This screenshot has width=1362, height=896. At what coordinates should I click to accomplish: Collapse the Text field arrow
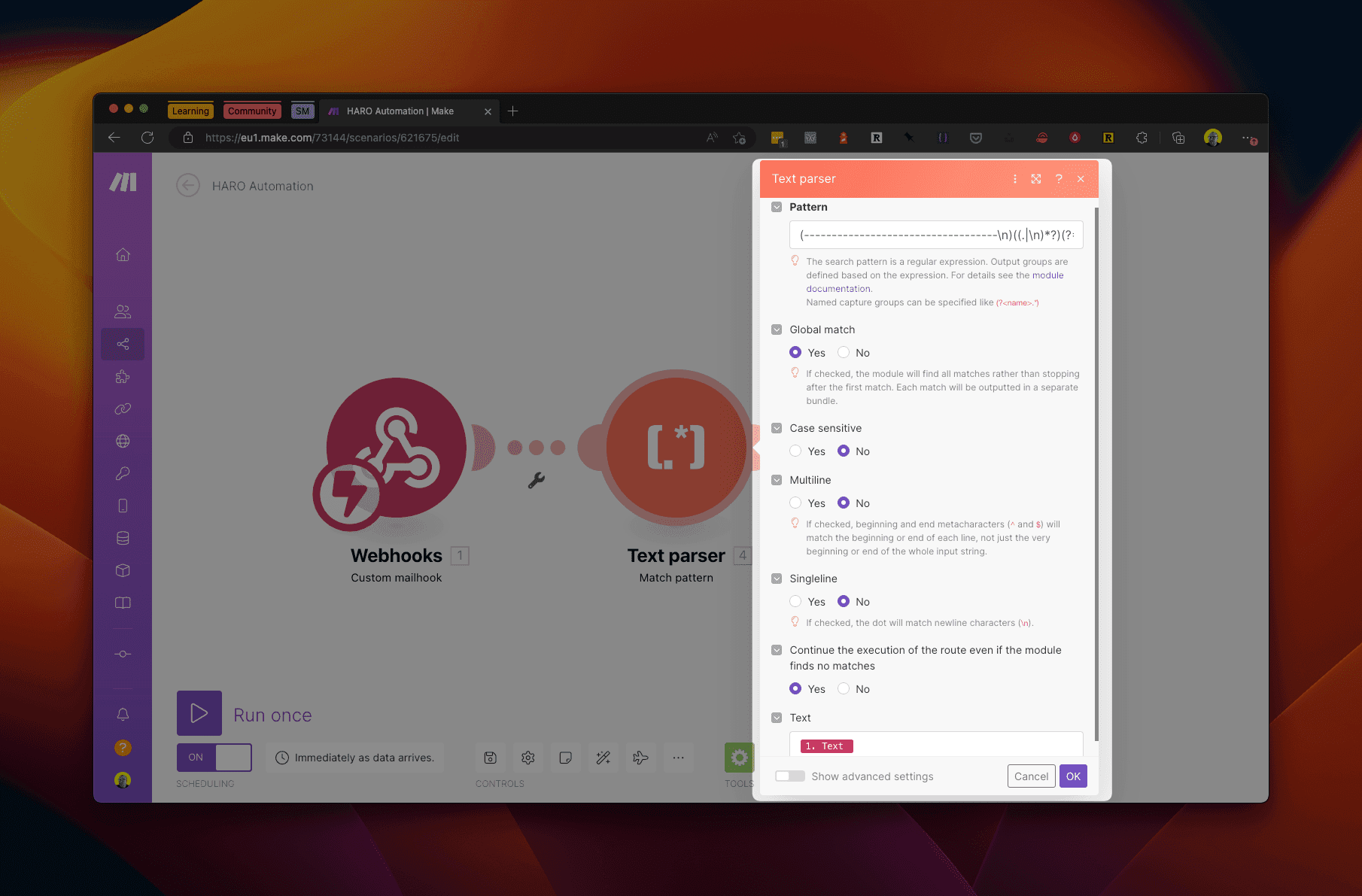[777, 718]
